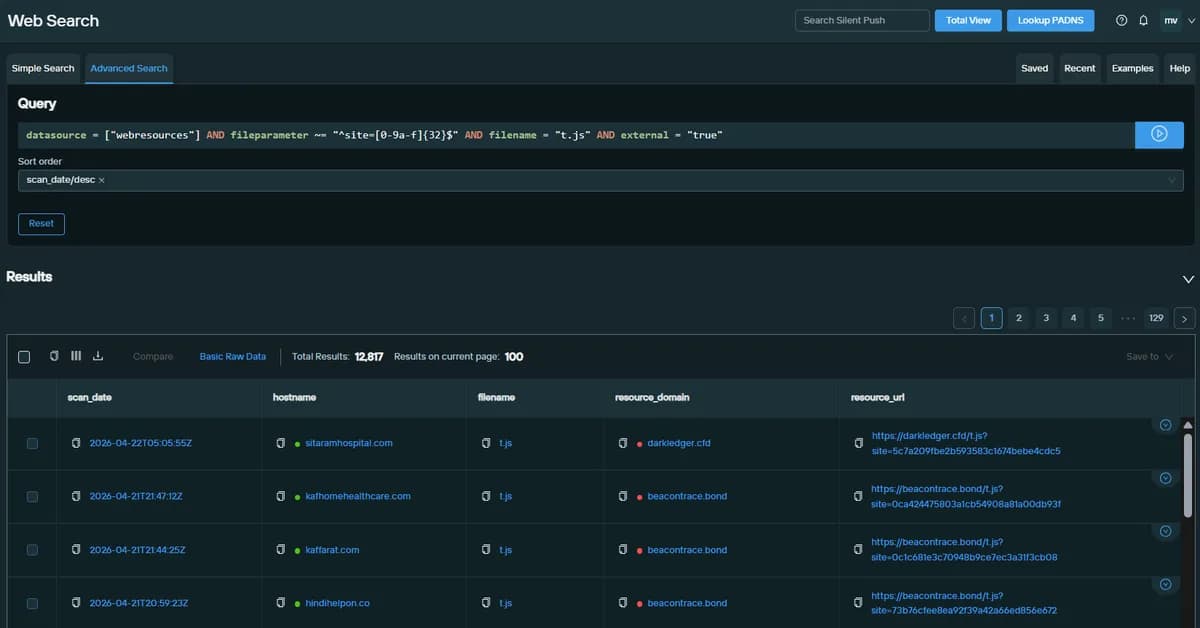The height and width of the screenshot is (628, 1200).
Task: Click the Total View button
Action: point(968,20)
